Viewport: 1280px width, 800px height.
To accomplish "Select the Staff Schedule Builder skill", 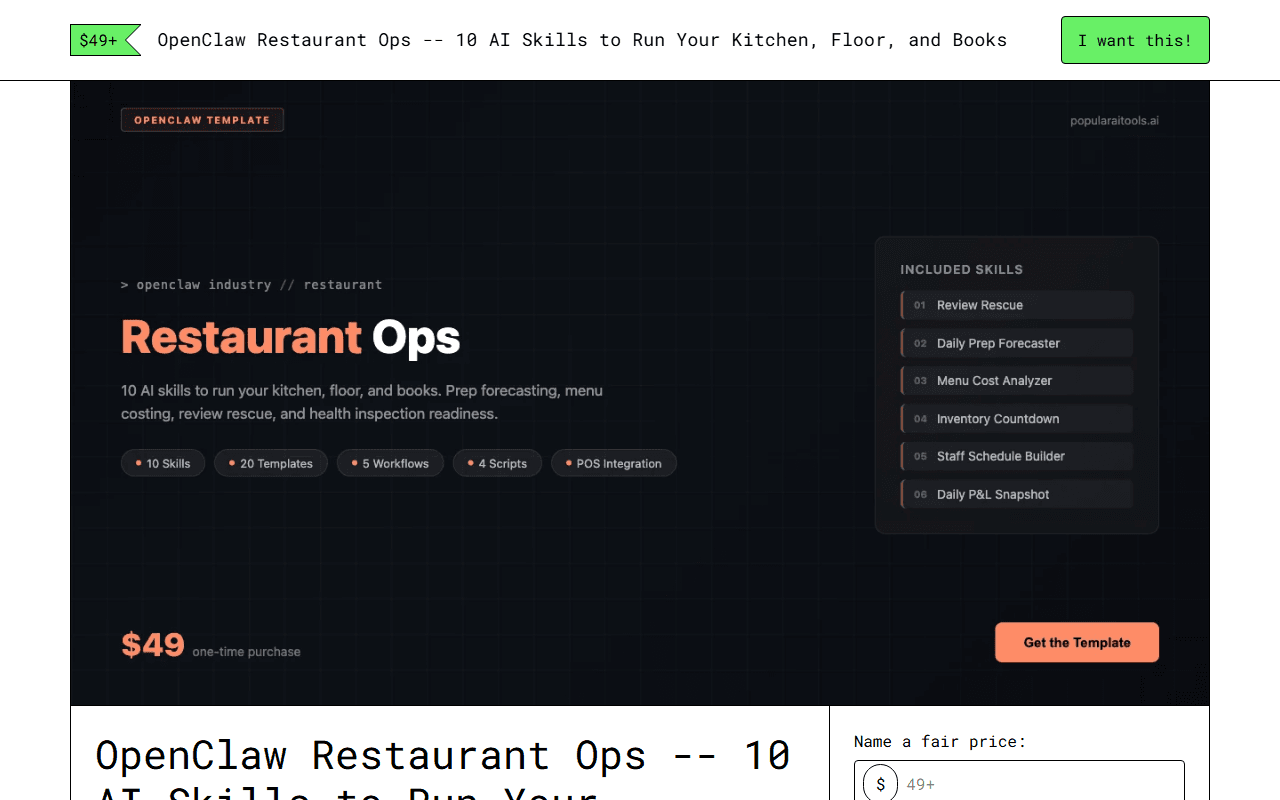I will [1016, 456].
